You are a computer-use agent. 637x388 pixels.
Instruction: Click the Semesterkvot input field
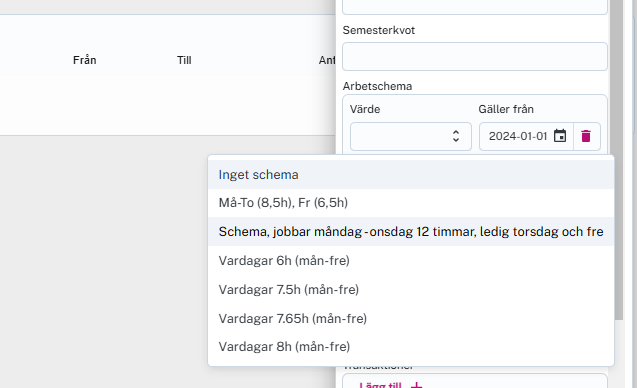(475, 56)
